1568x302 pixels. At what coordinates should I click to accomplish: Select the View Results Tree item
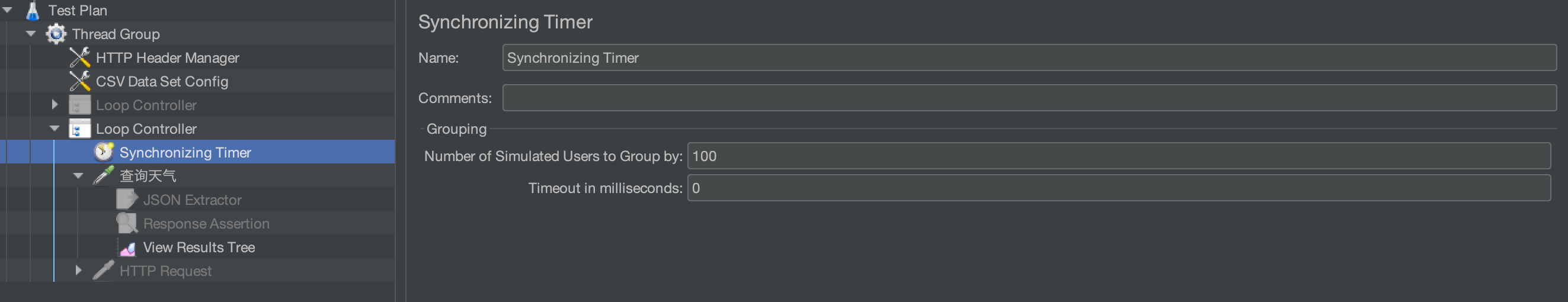199,248
